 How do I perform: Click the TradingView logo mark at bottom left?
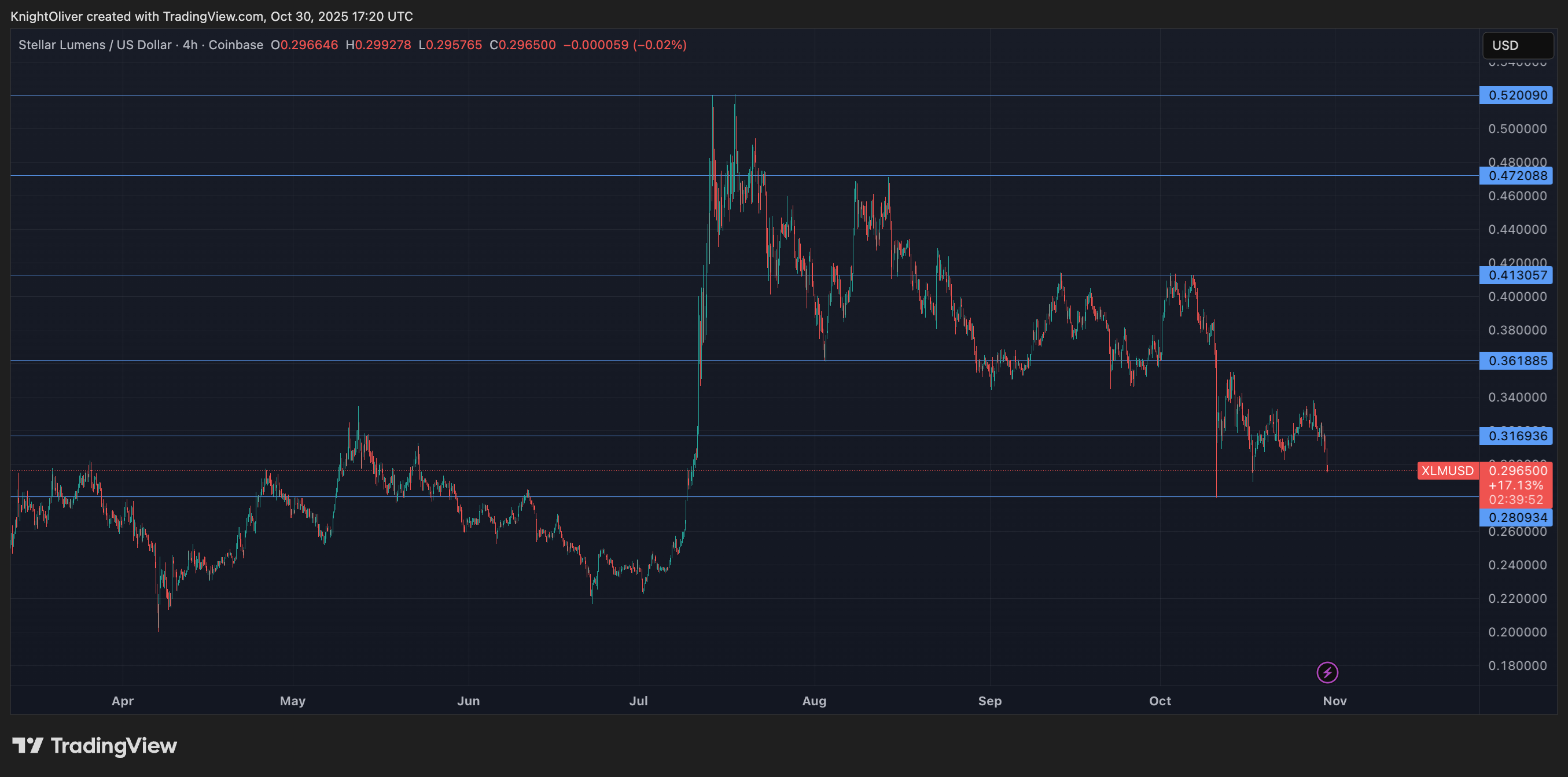click(x=27, y=745)
